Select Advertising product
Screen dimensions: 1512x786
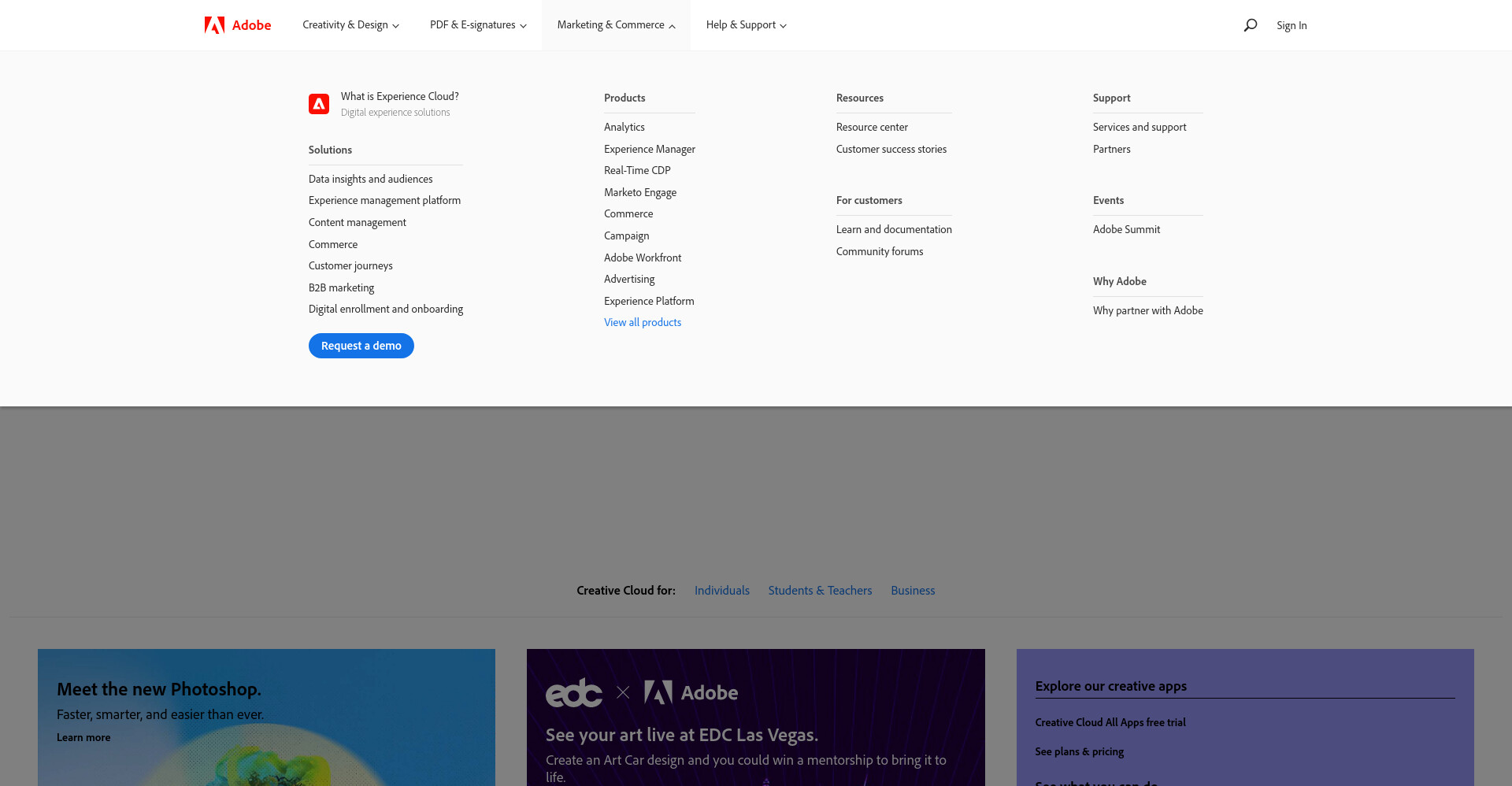click(x=629, y=279)
